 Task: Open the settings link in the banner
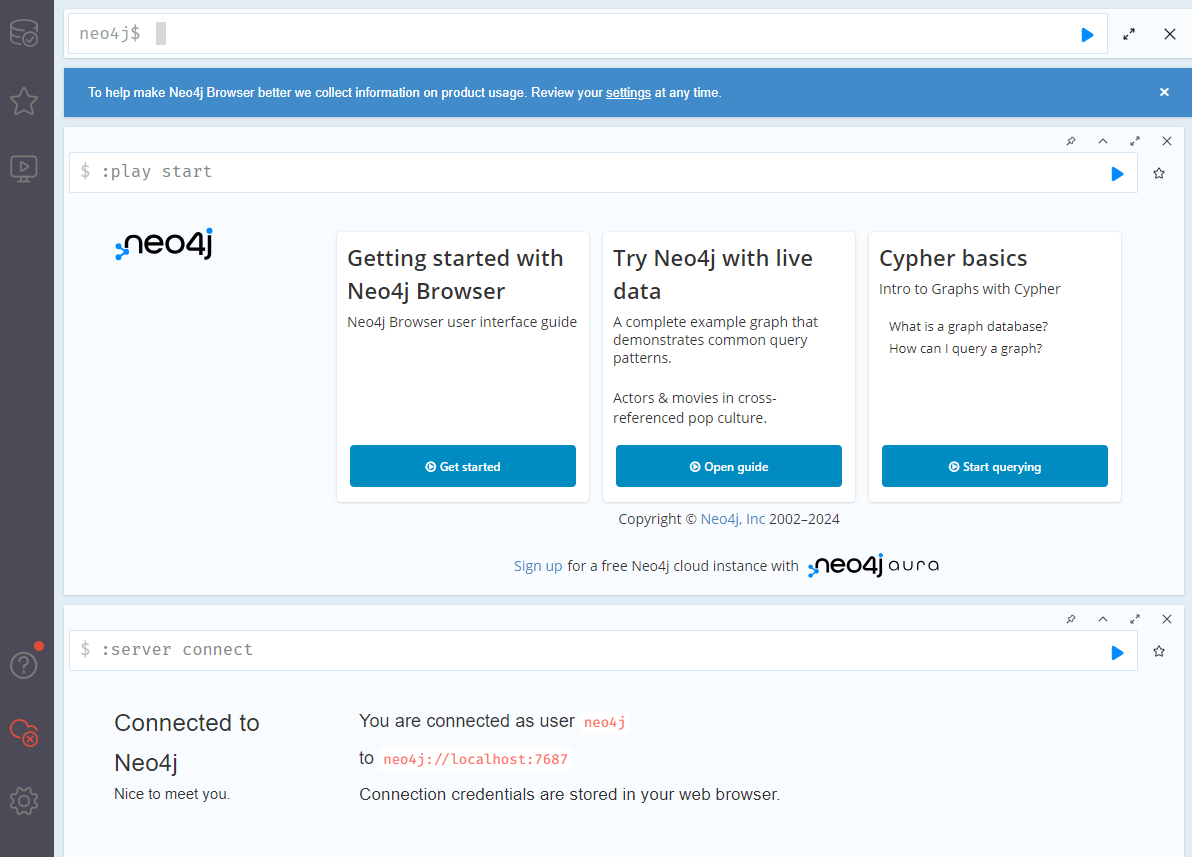(x=628, y=93)
